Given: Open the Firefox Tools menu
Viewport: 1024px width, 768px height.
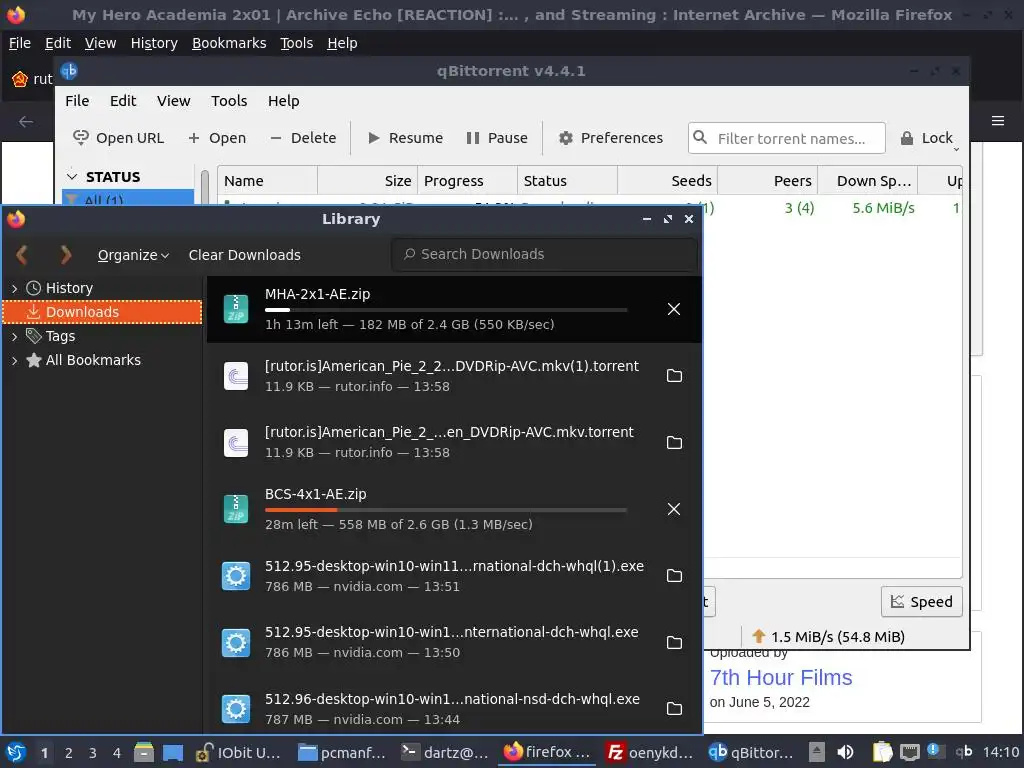Looking at the screenshot, I should pos(296,43).
